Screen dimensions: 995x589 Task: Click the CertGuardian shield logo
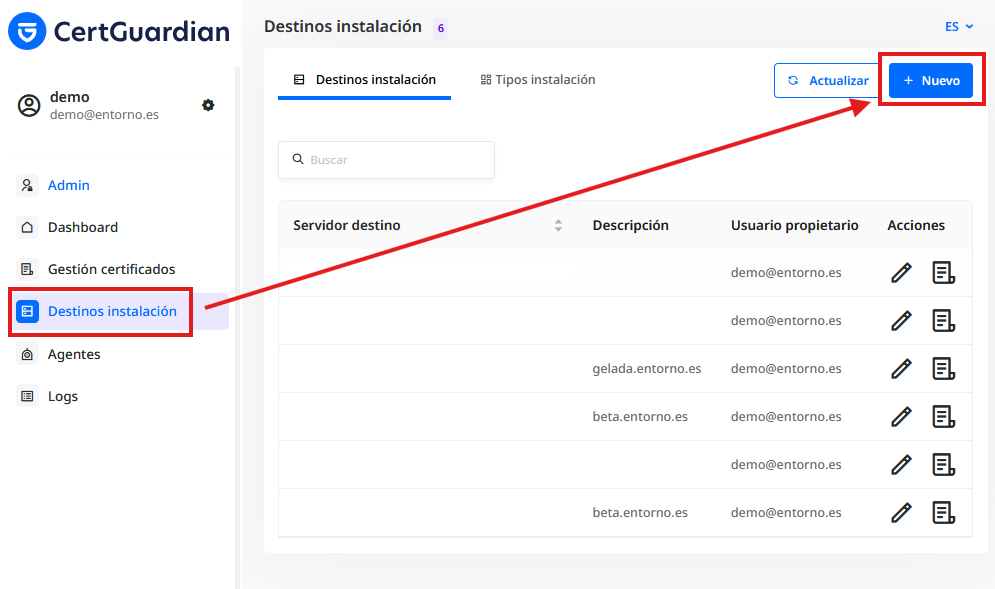click(x=27, y=31)
